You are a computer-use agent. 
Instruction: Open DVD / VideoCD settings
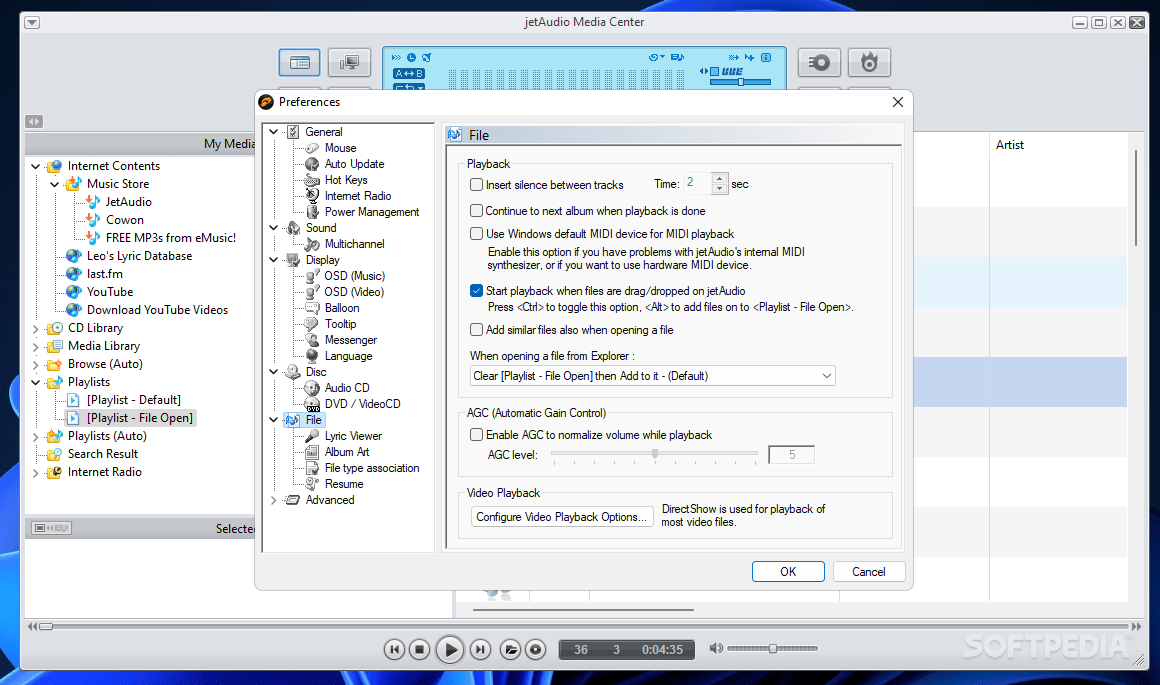coord(362,404)
